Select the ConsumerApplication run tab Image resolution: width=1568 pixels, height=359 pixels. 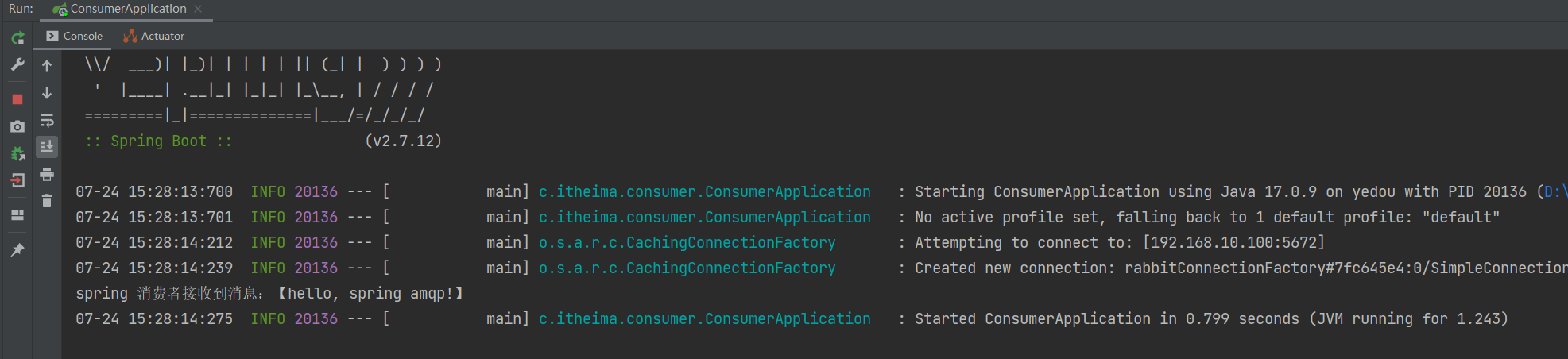tap(128, 9)
